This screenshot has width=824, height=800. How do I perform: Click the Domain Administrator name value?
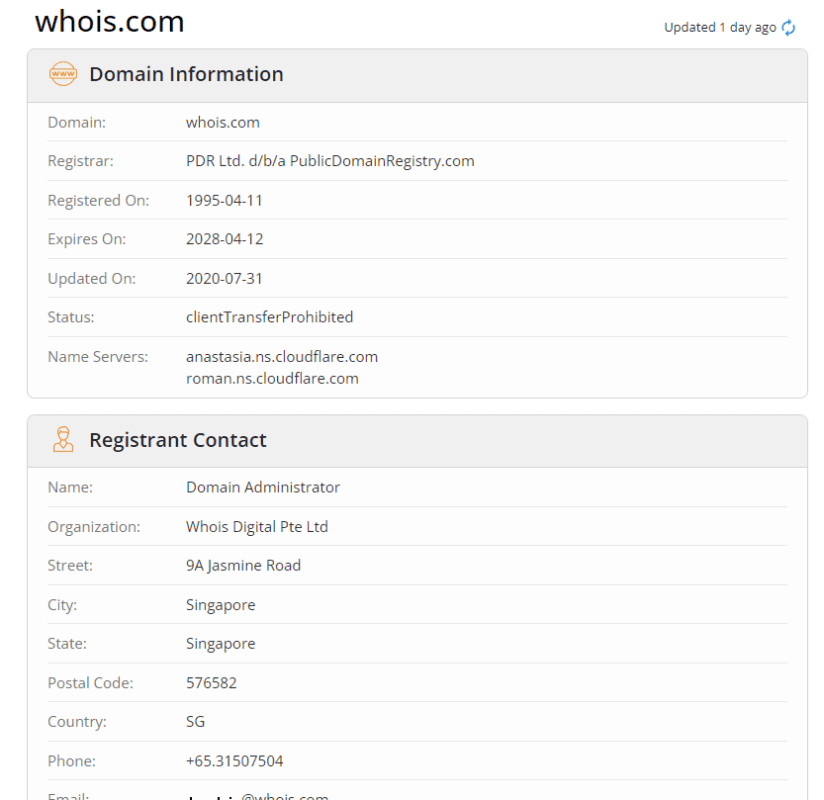click(x=262, y=487)
